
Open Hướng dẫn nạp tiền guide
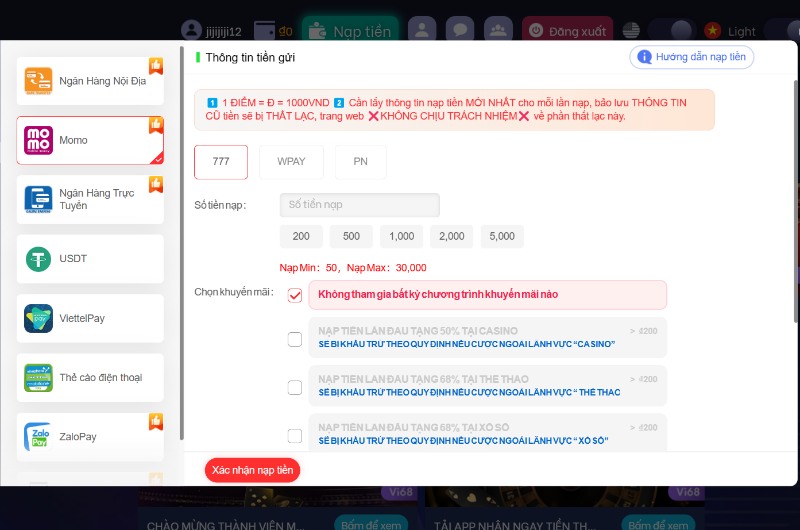pyautogui.click(x=692, y=57)
